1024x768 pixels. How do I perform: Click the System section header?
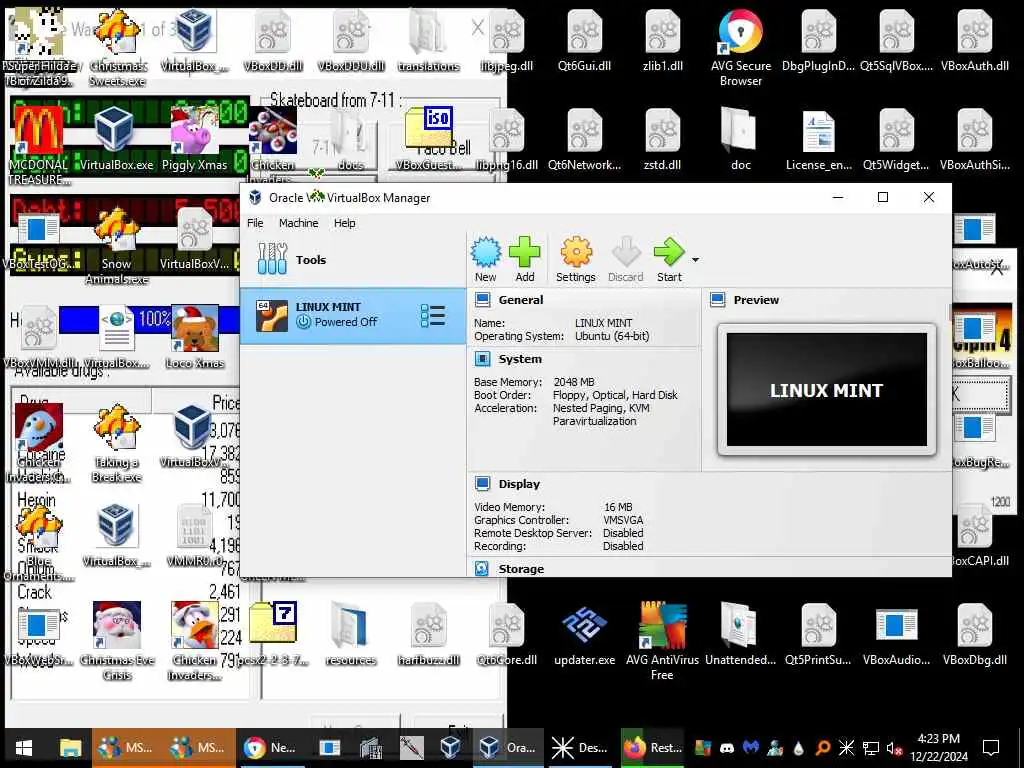pos(520,359)
